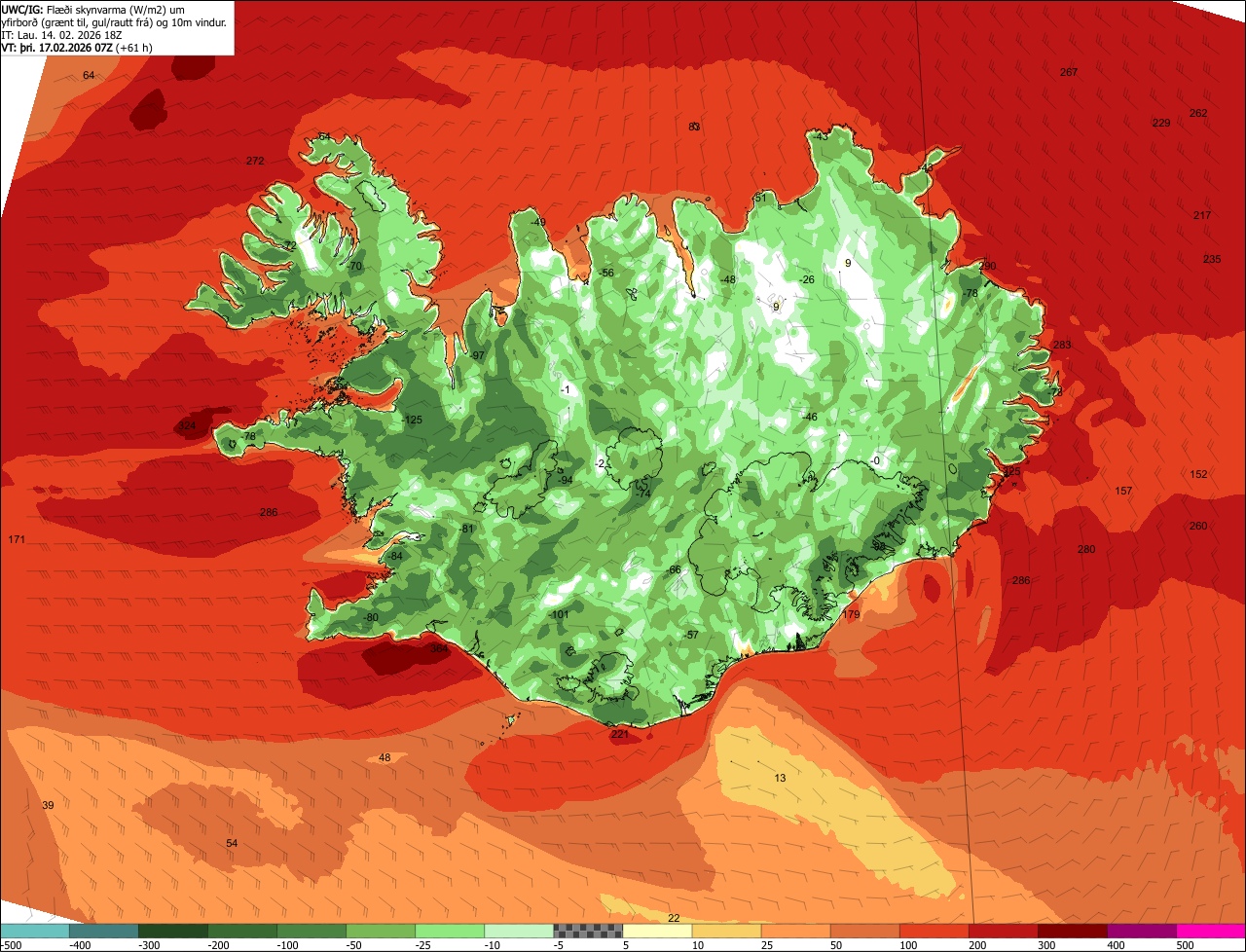Click the flux value 217 east of Iceland
Image resolution: width=1246 pixels, height=952 pixels.
pos(1202,215)
